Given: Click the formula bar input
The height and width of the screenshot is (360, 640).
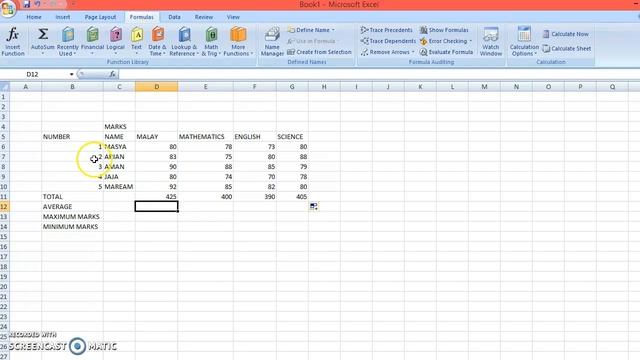Looking at the screenshot, I should pyautogui.click(x=378, y=74).
